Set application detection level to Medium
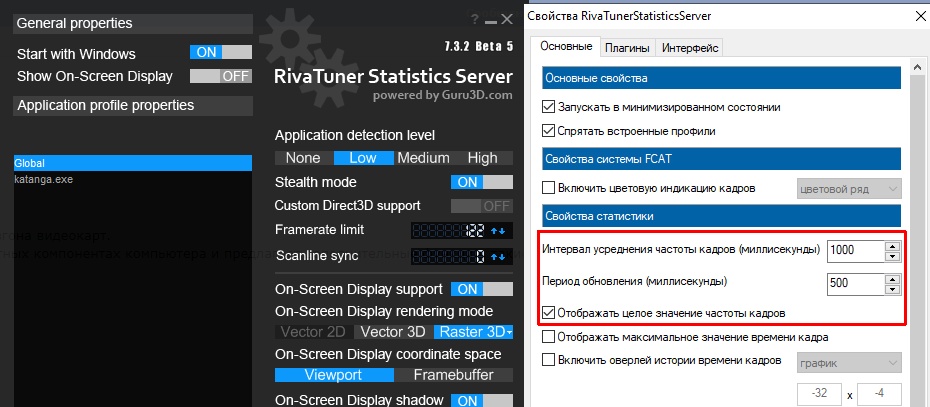Screen dimensions: 930x407 pos(423,158)
